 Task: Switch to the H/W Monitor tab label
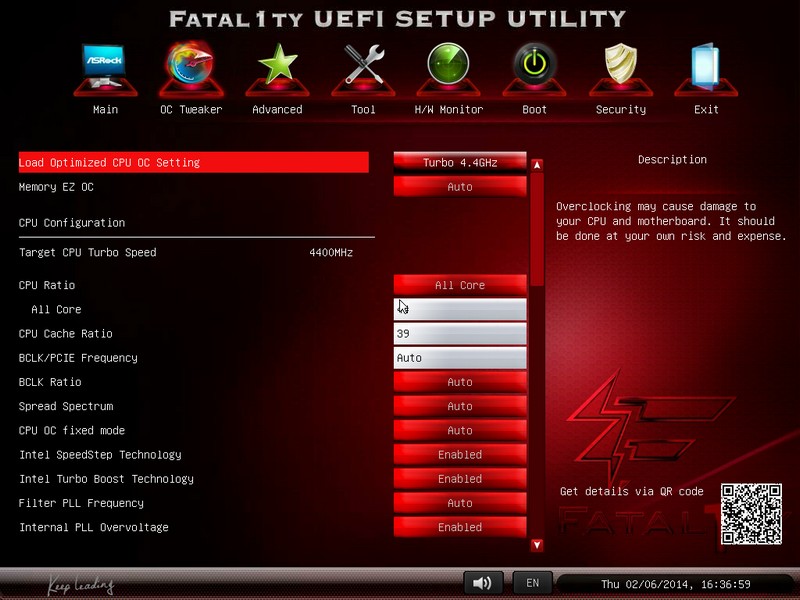pos(448,109)
